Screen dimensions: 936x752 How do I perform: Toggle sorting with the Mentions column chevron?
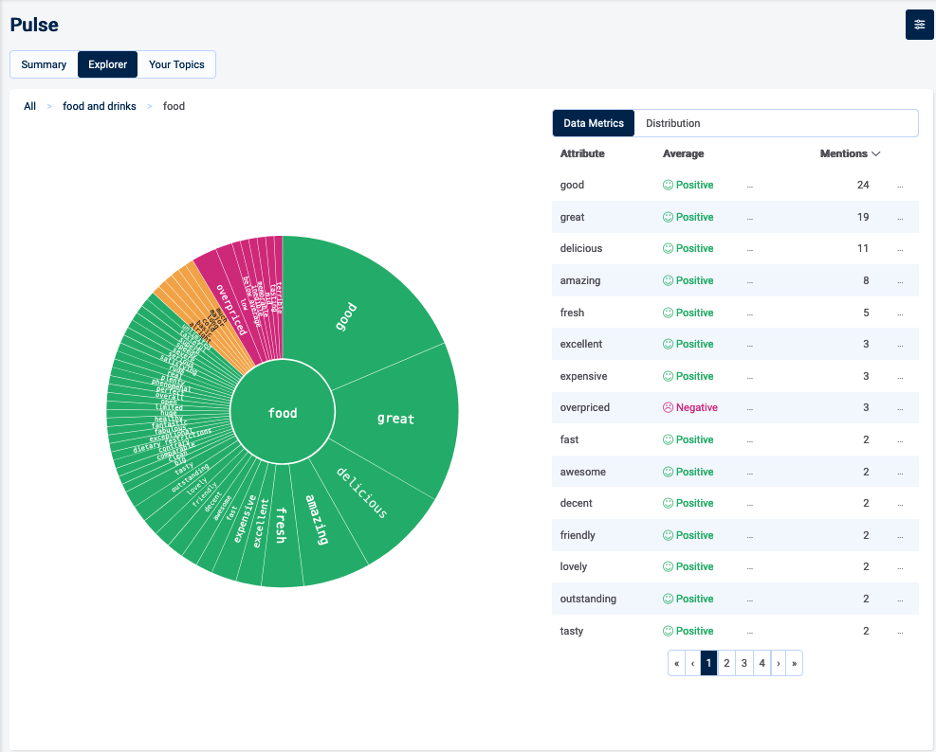[876, 153]
